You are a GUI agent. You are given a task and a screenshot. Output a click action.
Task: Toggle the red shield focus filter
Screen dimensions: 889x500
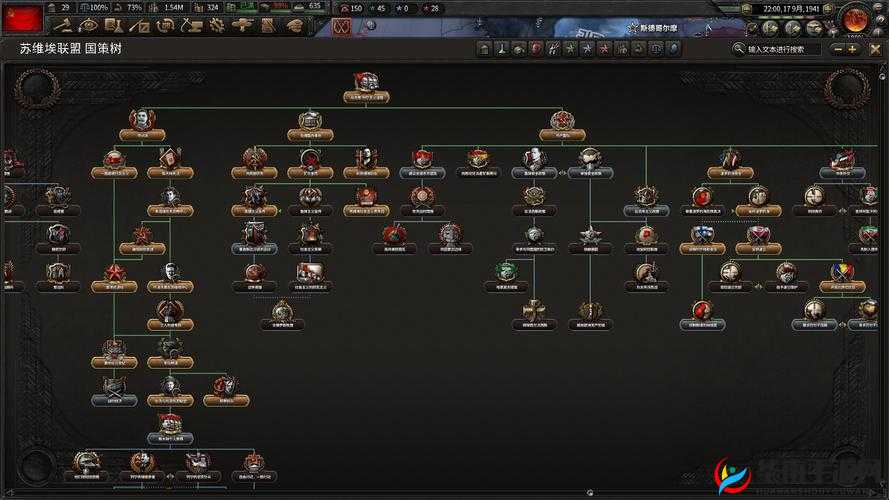[537, 48]
